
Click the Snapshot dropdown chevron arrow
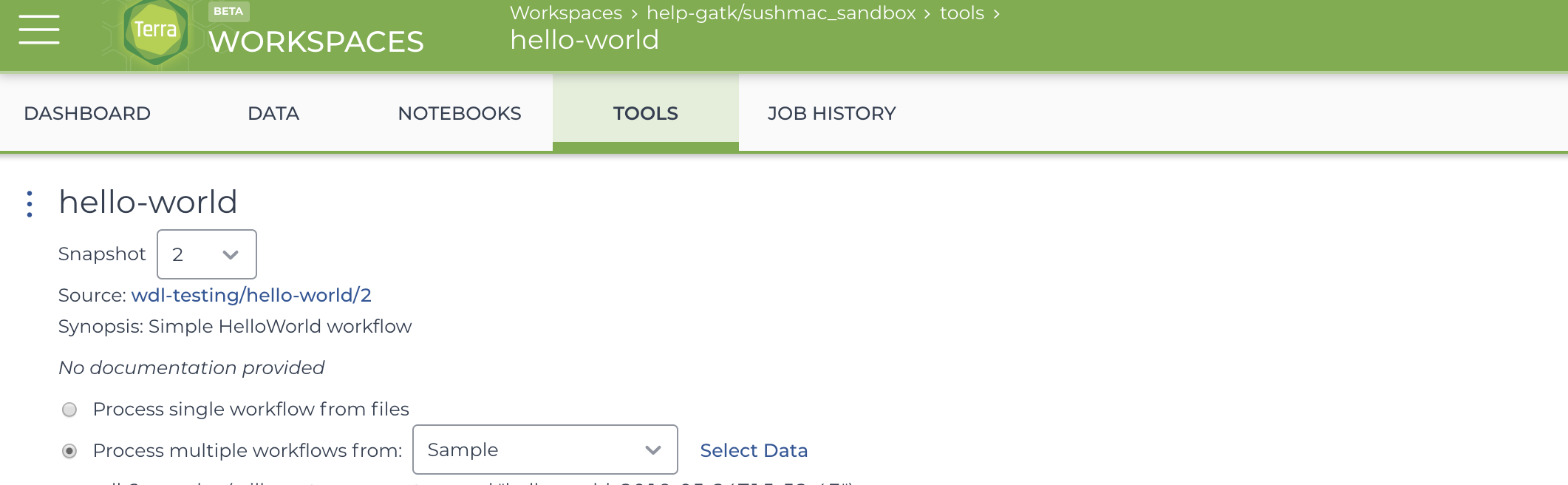pyautogui.click(x=231, y=255)
